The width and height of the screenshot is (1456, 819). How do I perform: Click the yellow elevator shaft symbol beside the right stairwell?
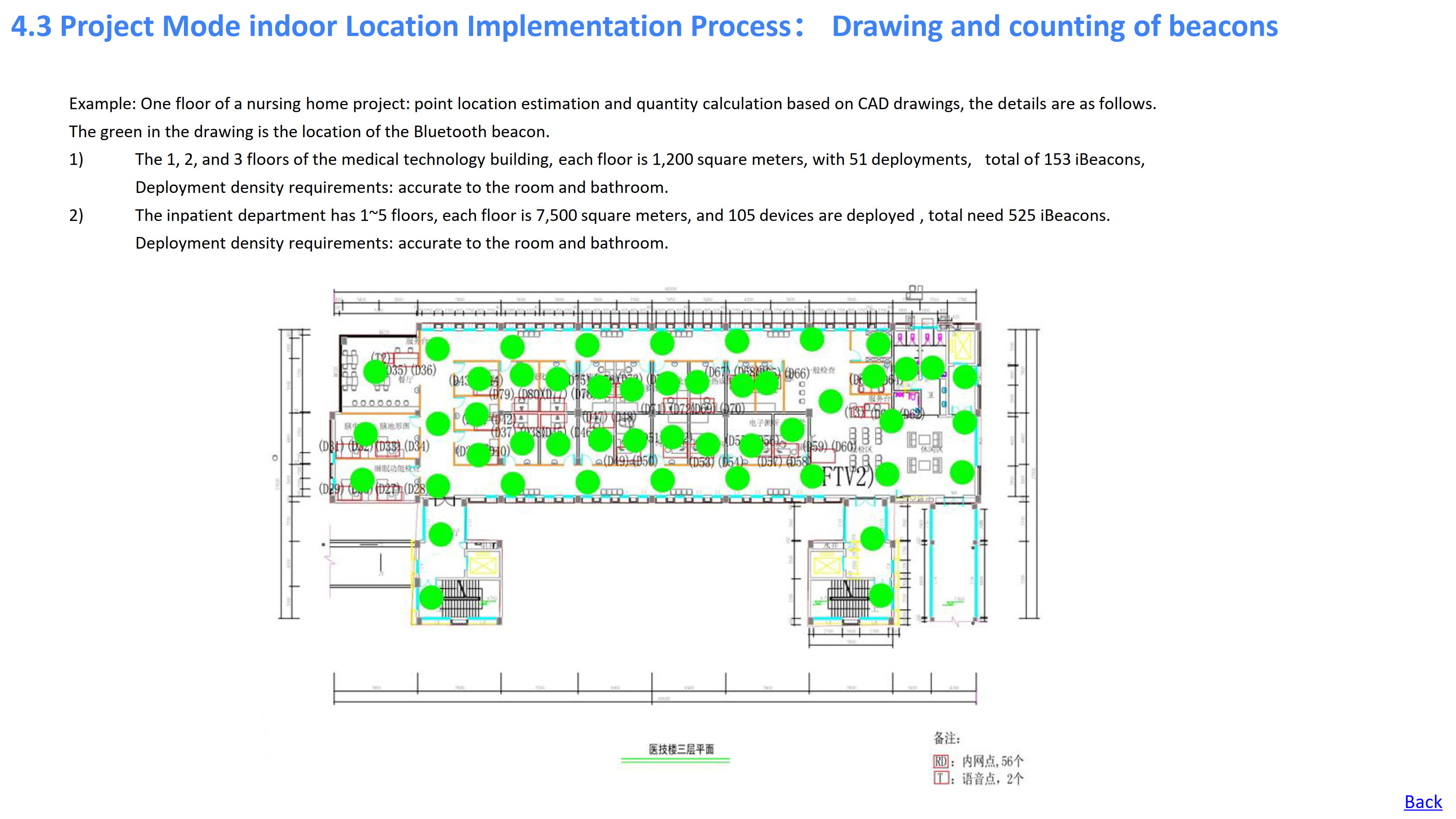(827, 566)
